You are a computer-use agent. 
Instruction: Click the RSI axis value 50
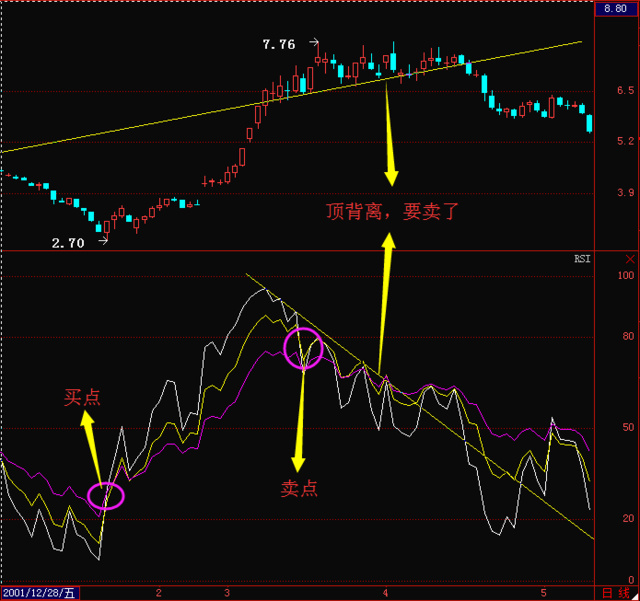tap(628, 427)
